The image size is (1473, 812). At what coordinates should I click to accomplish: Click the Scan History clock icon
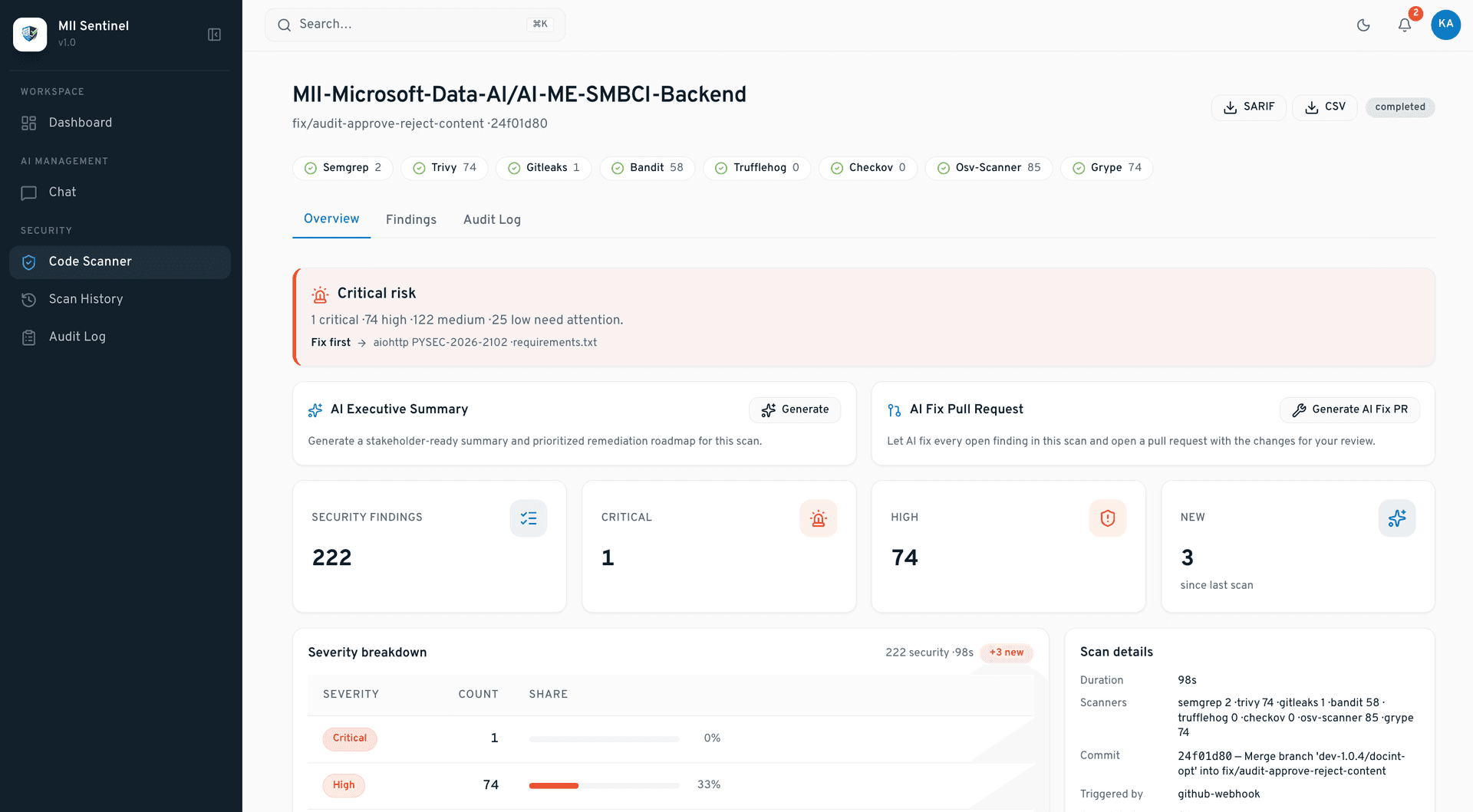pos(29,300)
